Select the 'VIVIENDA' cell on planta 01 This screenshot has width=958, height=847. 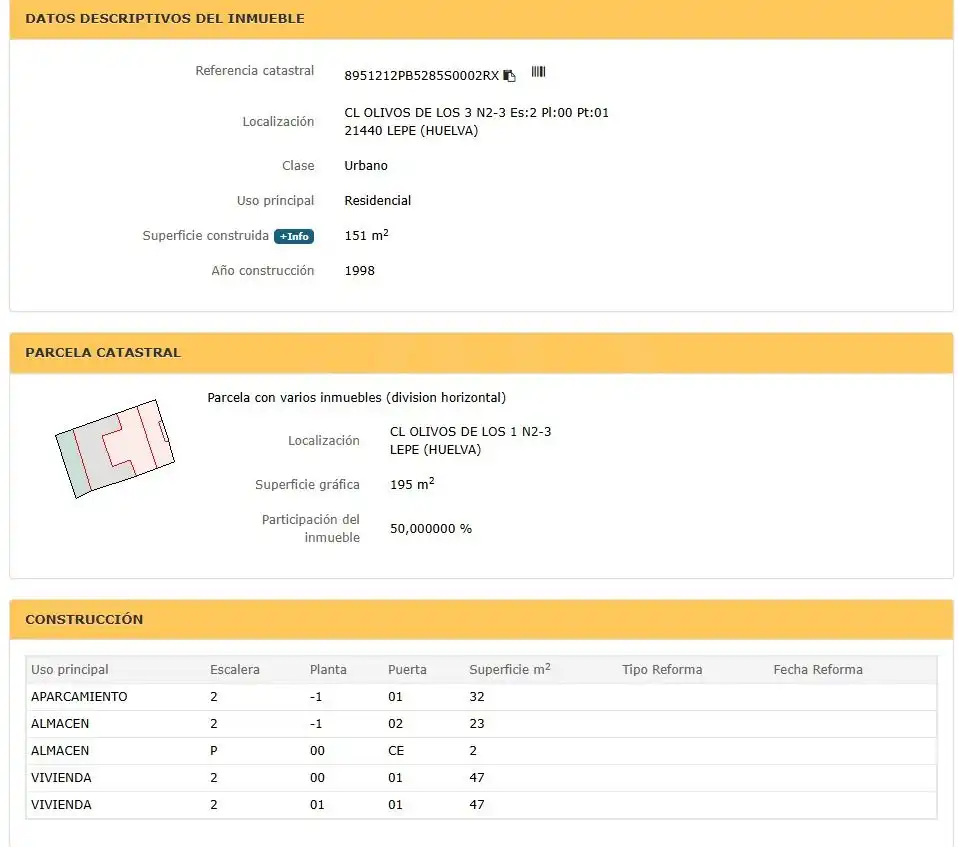point(61,804)
